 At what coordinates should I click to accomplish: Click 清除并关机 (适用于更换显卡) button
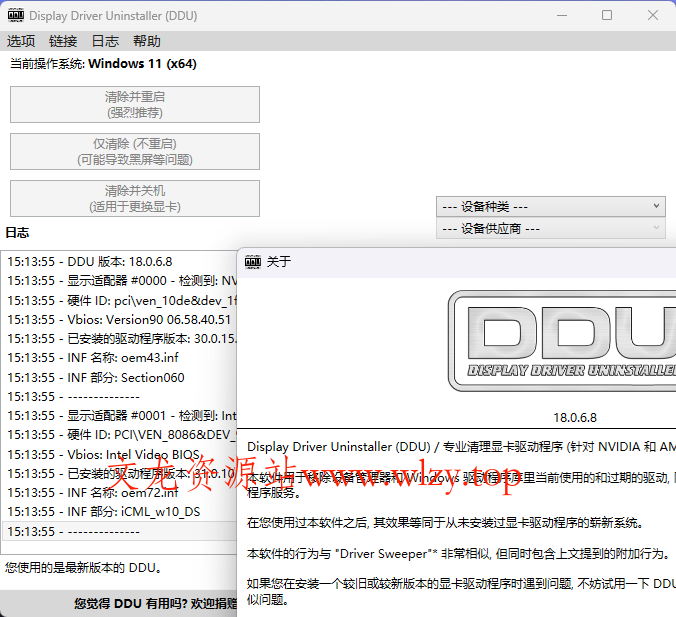[x=135, y=198]
